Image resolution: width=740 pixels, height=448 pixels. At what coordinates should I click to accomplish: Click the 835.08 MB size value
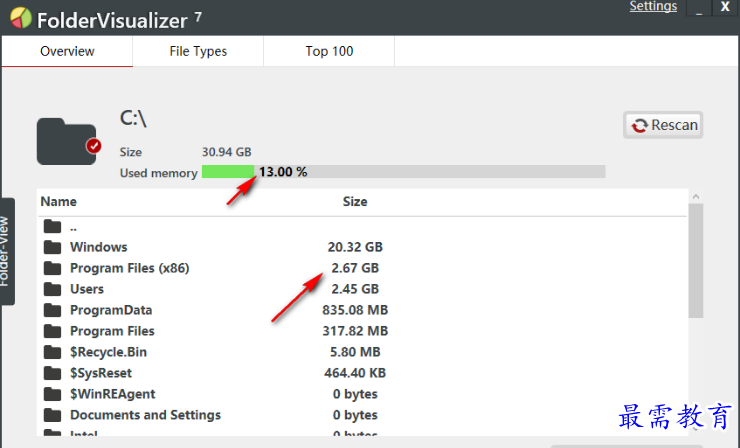[x=355, y=310]
